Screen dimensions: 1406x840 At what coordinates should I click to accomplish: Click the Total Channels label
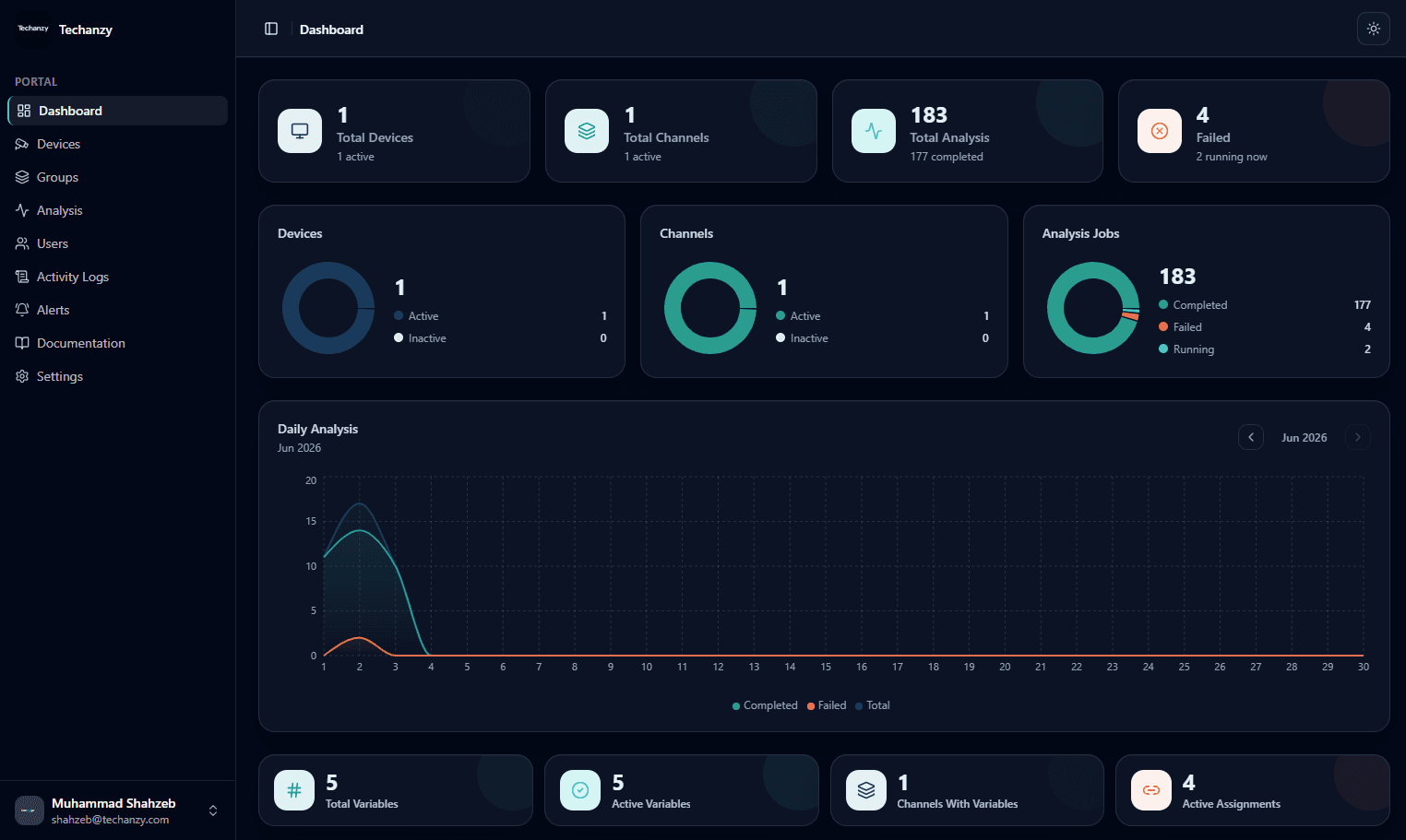666,137
